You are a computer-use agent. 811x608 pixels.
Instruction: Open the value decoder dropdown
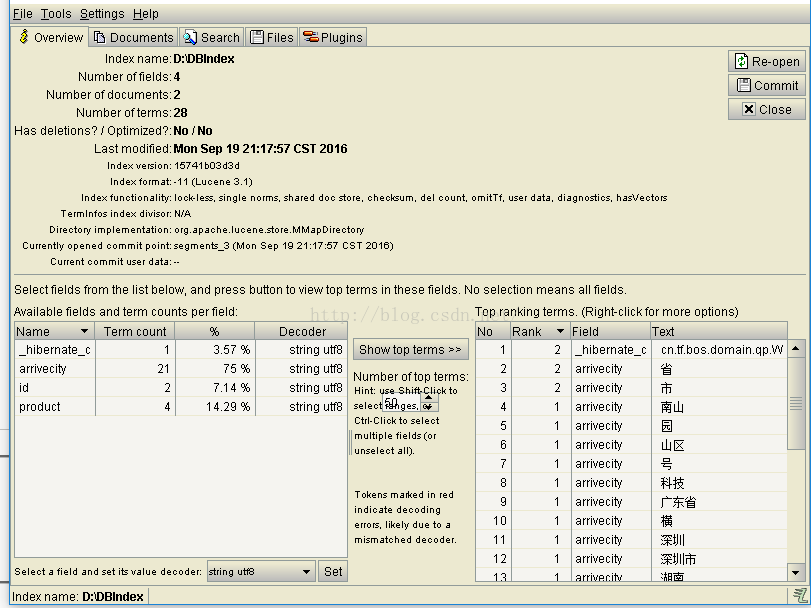[261, 571]
